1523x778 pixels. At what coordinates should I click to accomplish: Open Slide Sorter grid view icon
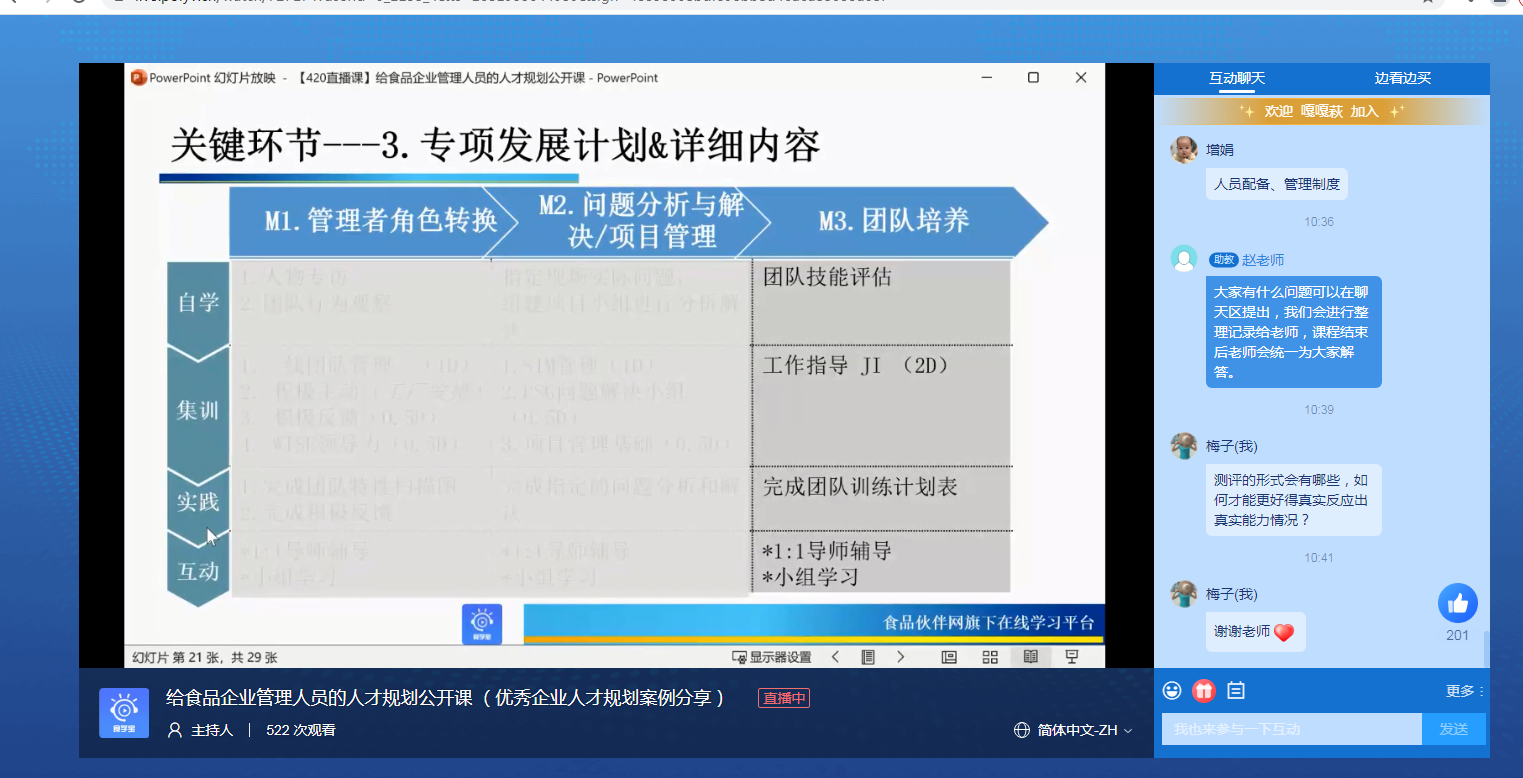click(990, 657)
